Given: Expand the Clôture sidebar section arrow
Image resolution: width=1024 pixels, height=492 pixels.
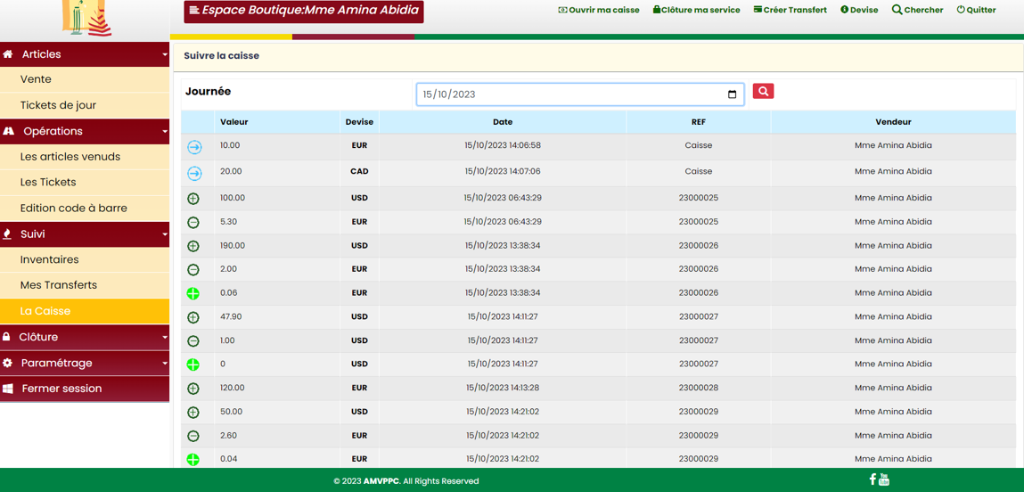Looking at the screenshot, I should [x=165, y=338].
